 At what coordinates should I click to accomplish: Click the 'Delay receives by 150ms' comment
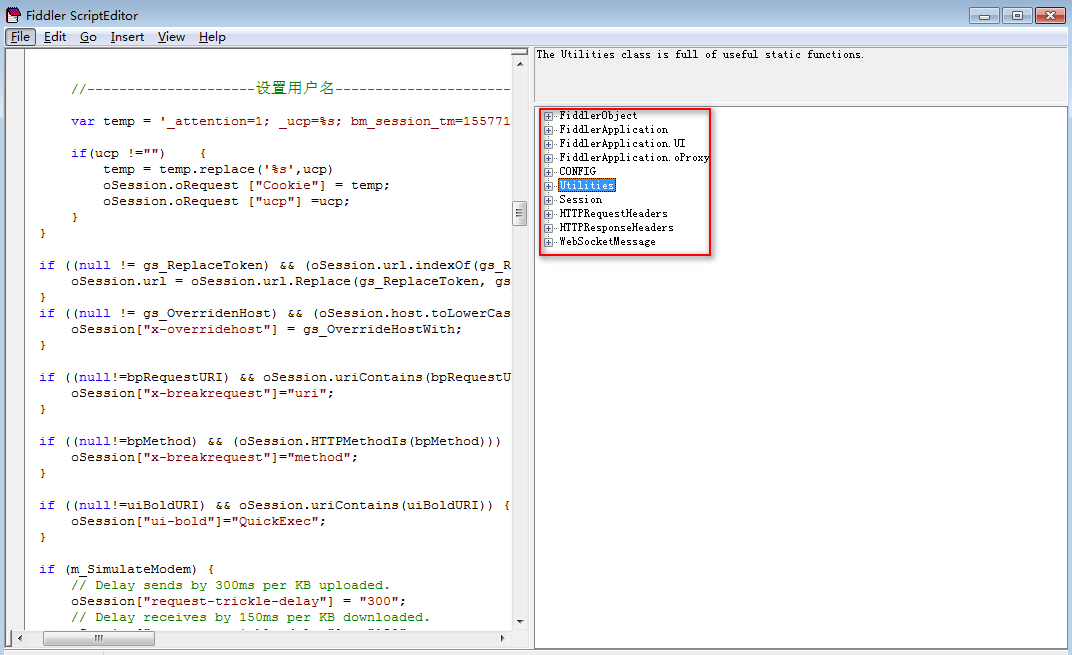[x=250, y=617]
